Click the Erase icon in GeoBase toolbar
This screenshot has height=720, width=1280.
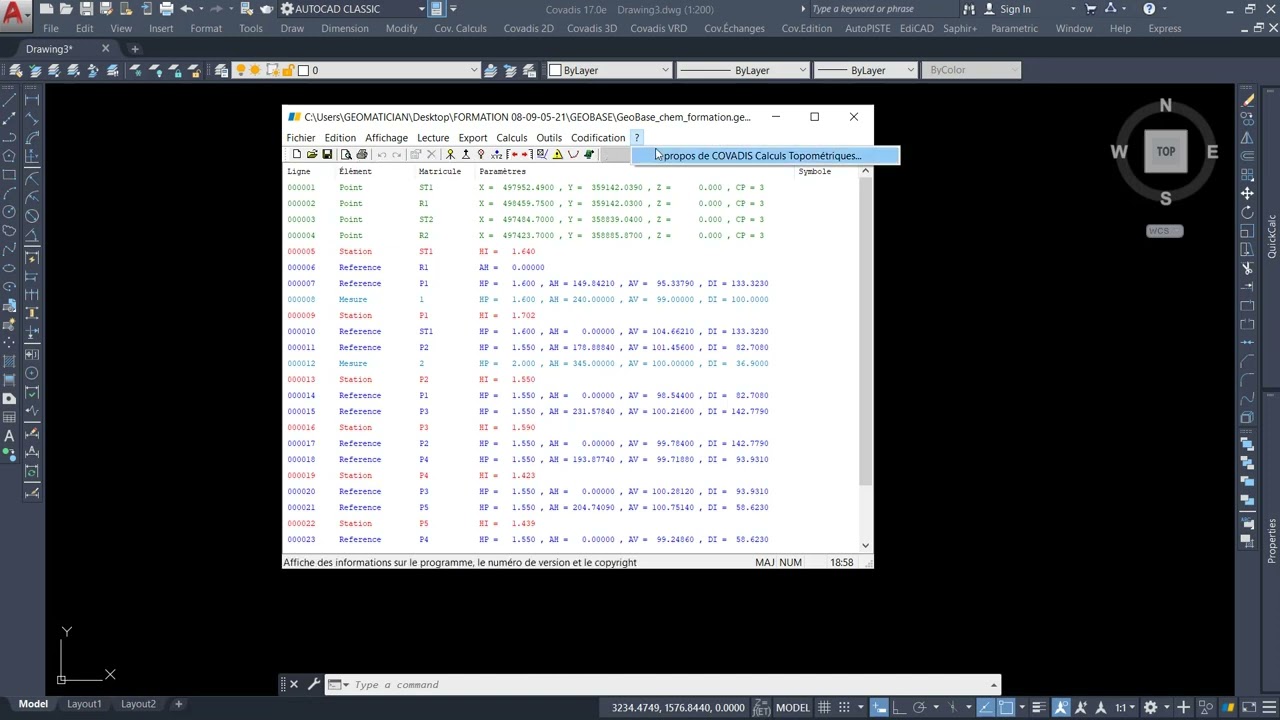click(x=431, y=154)
